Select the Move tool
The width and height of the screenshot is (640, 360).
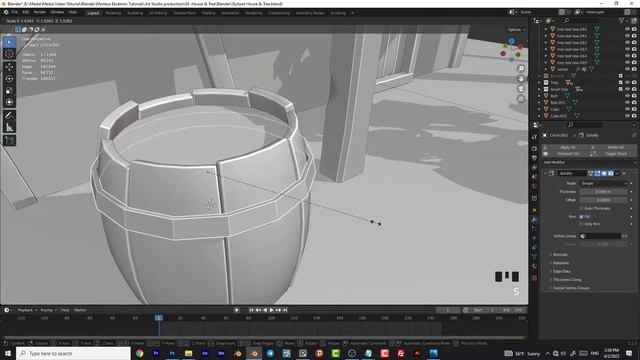[9, 67]
